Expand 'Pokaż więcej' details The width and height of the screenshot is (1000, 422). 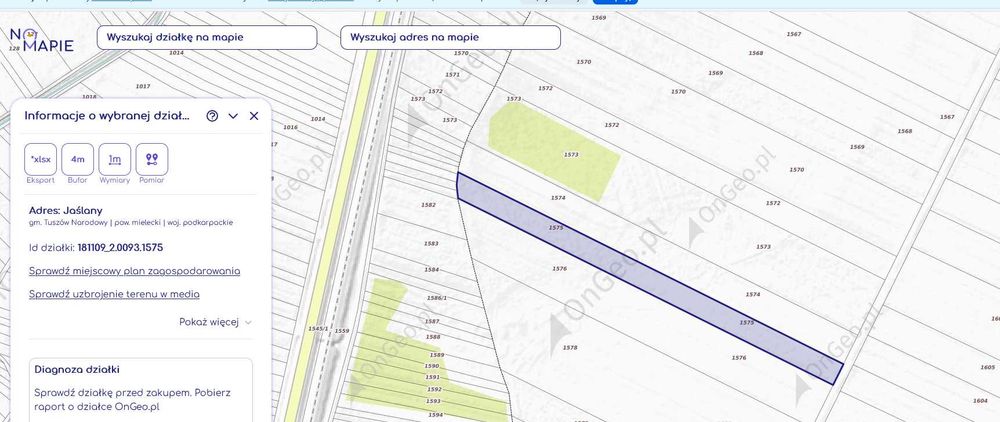tap(216, 323)
